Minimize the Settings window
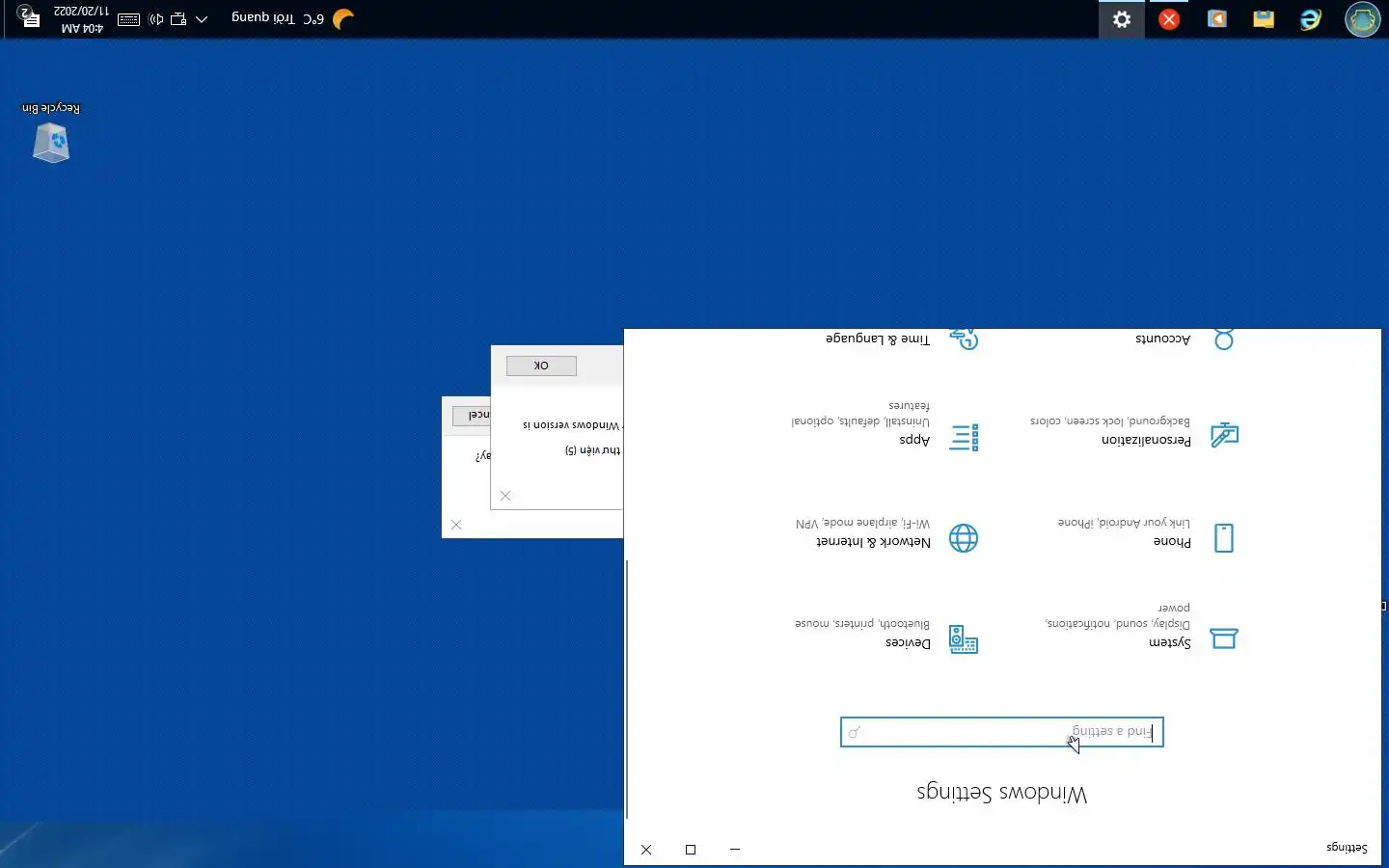1389x868 pixels. click(735, 850)
